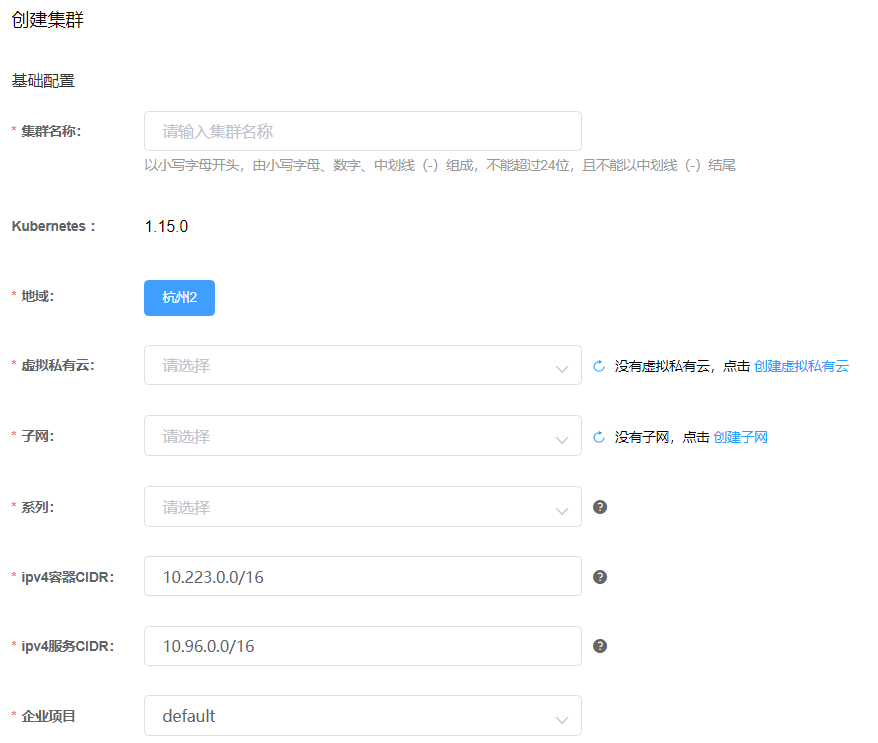Click the Kubernetes version 1.15.0 text

166,226
